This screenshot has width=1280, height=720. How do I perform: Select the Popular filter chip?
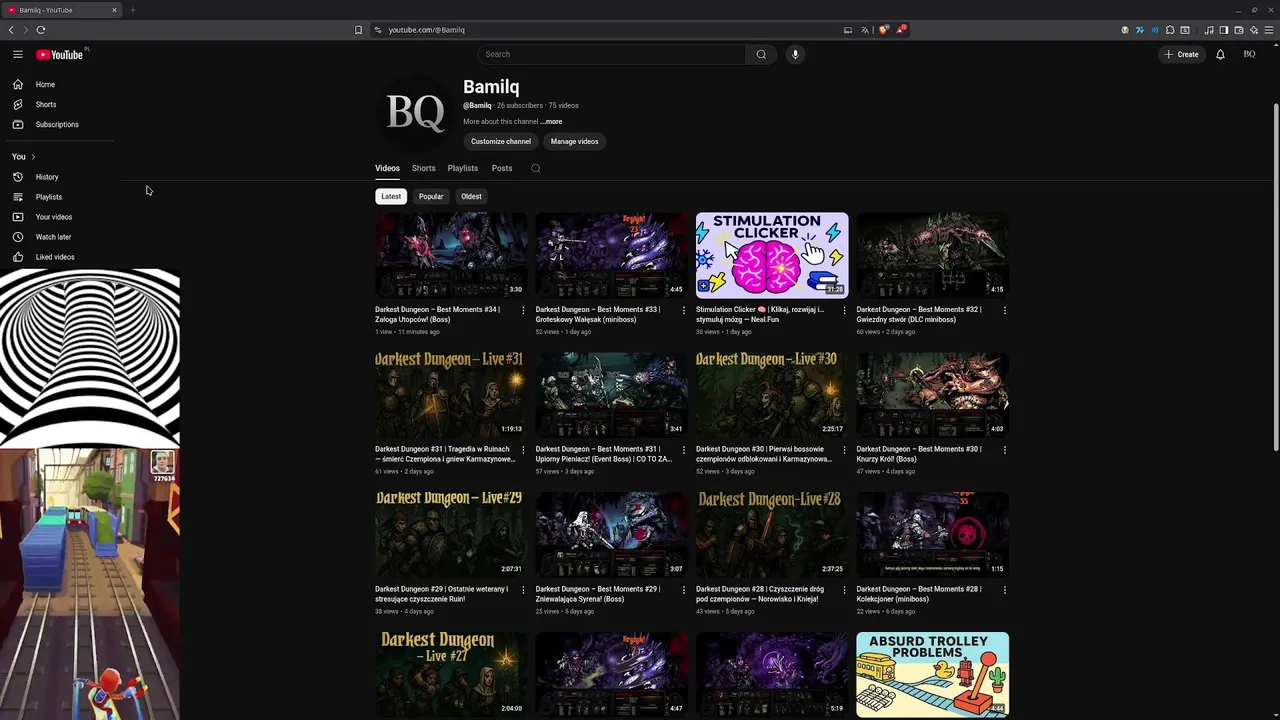pyautogui.click(x=431, y=196)
